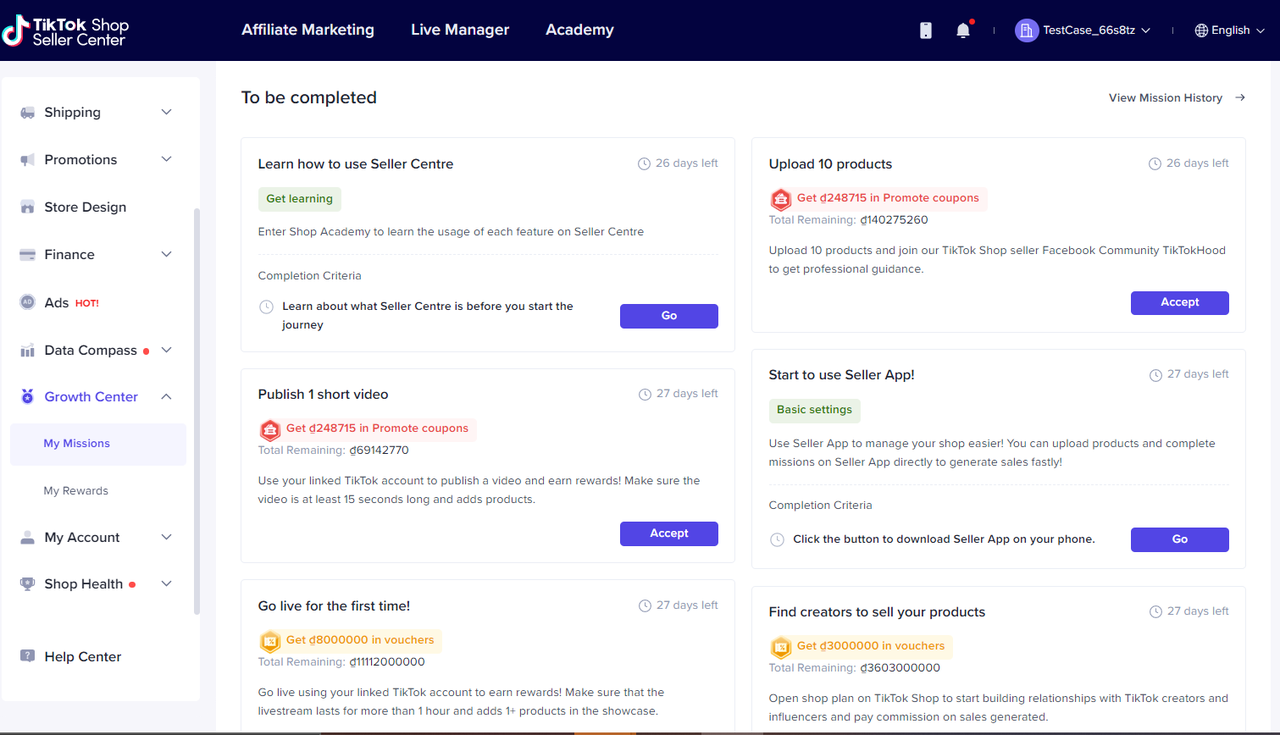Click the Growth Center medal icon

(x=28, y=397)
